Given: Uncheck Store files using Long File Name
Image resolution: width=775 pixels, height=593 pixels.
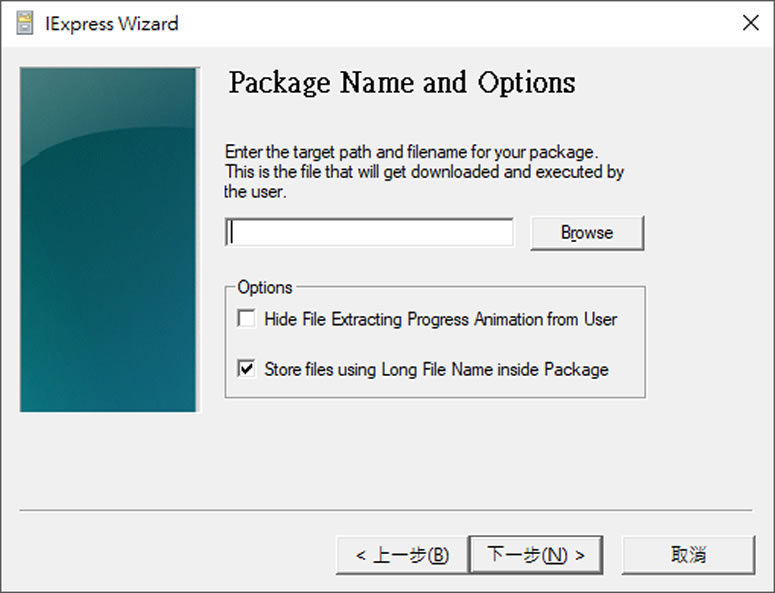Looking at the screenshot, I should [x=246, y=369].
